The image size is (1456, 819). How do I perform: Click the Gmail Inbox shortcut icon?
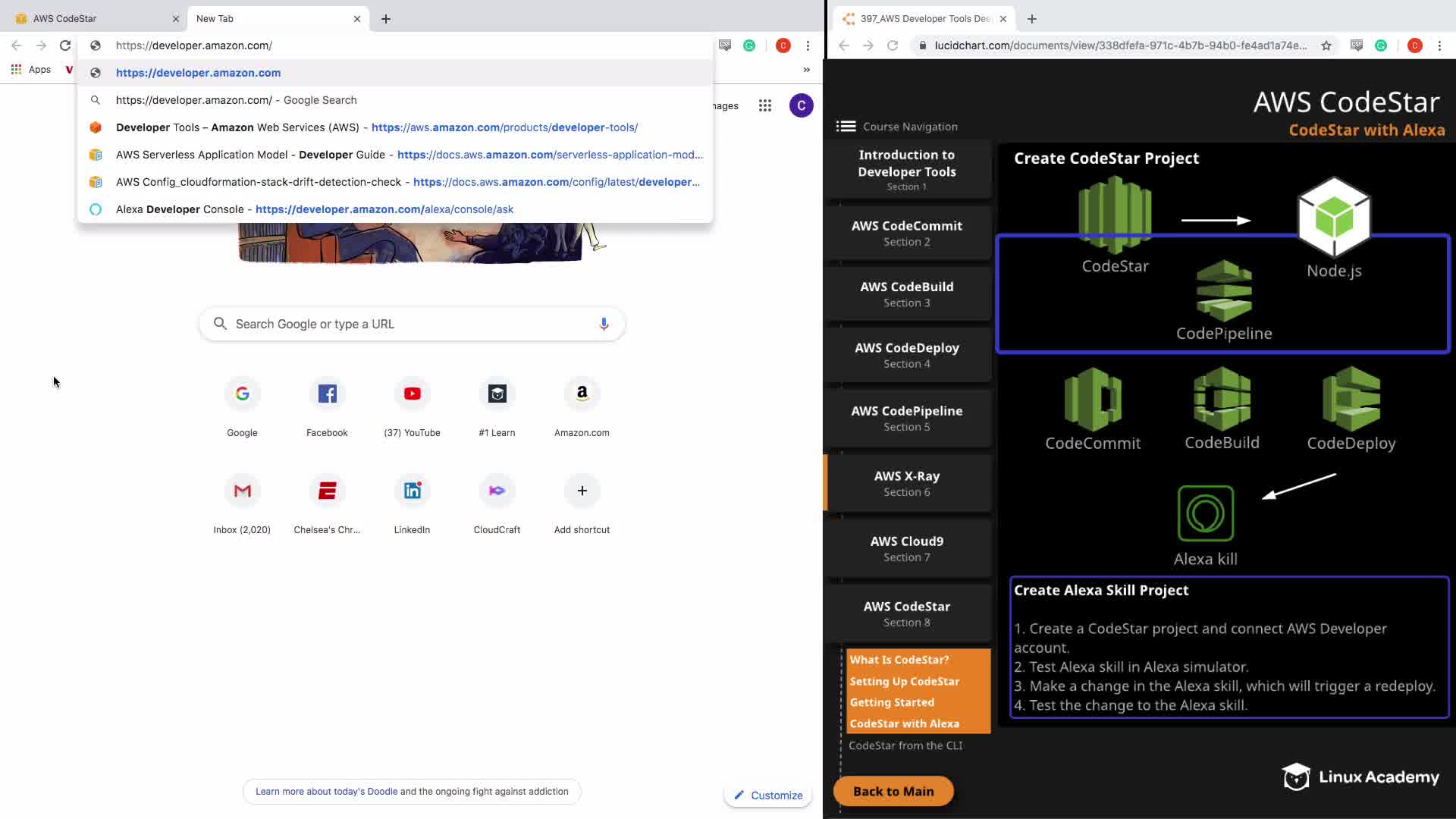(242, 491)
